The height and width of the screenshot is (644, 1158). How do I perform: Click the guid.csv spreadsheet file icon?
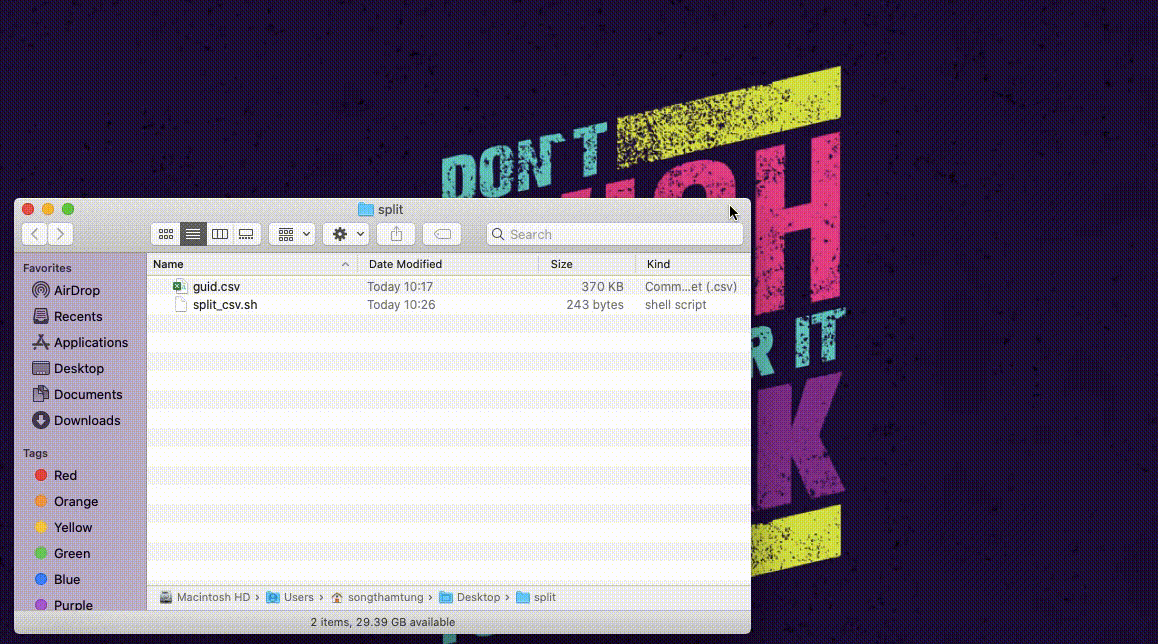tap(179, 287)
